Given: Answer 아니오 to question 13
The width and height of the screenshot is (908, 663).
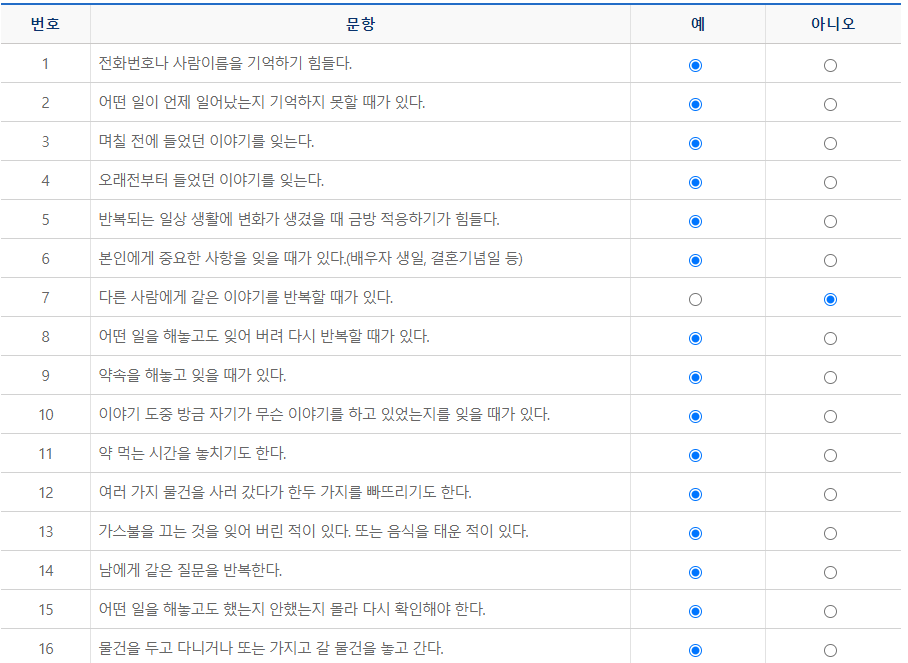Looking at the screenshot, I should coord(830,533).
